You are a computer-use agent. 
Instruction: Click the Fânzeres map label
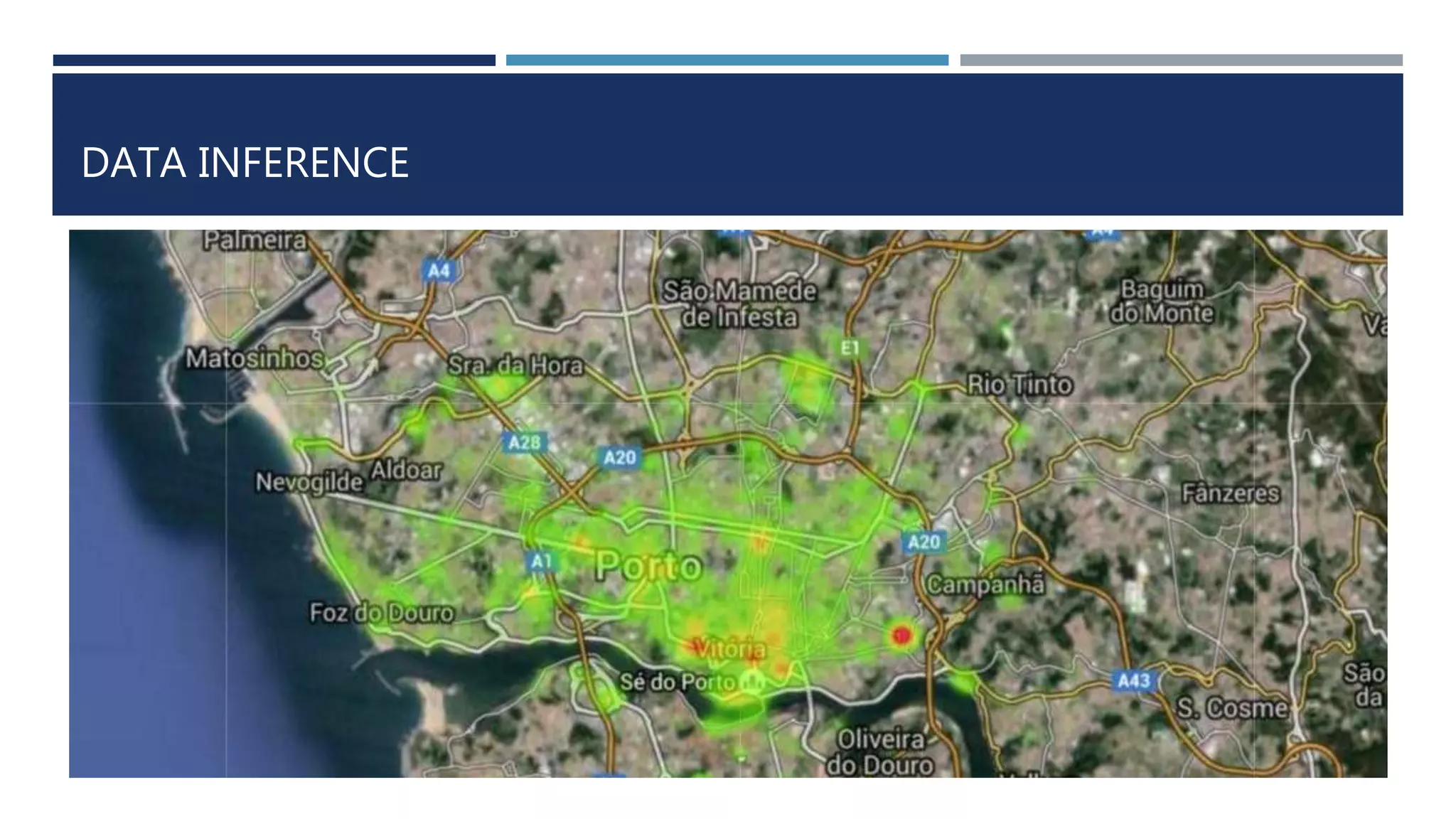1231,493
